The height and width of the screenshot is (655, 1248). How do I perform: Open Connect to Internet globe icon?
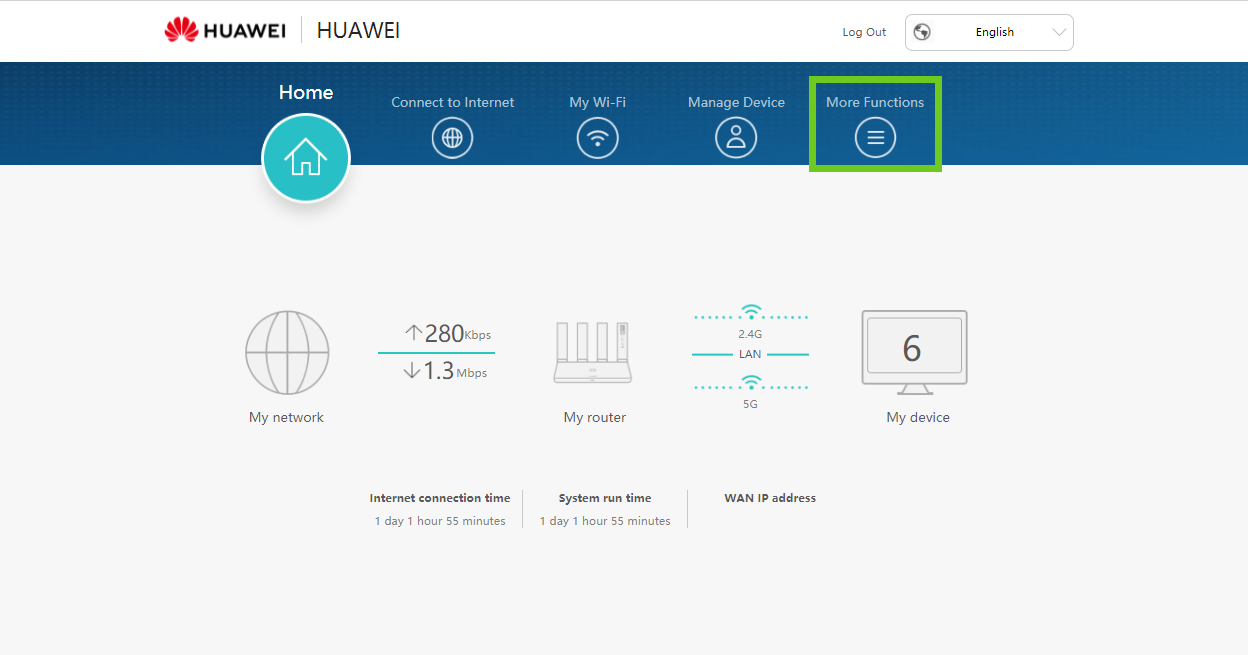coord(452,138)
